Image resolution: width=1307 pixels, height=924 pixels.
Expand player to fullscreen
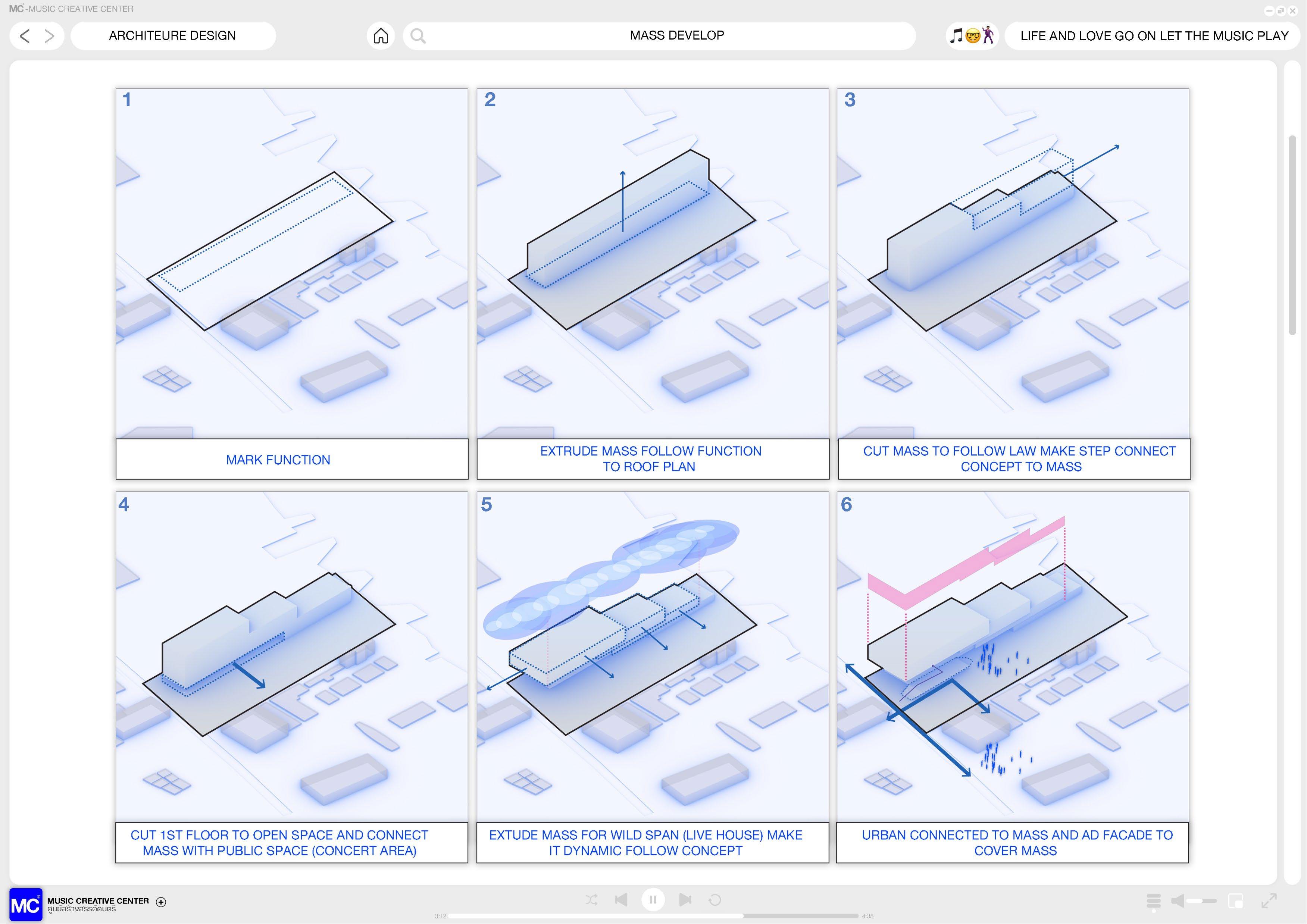click(x=1269, y=900)
